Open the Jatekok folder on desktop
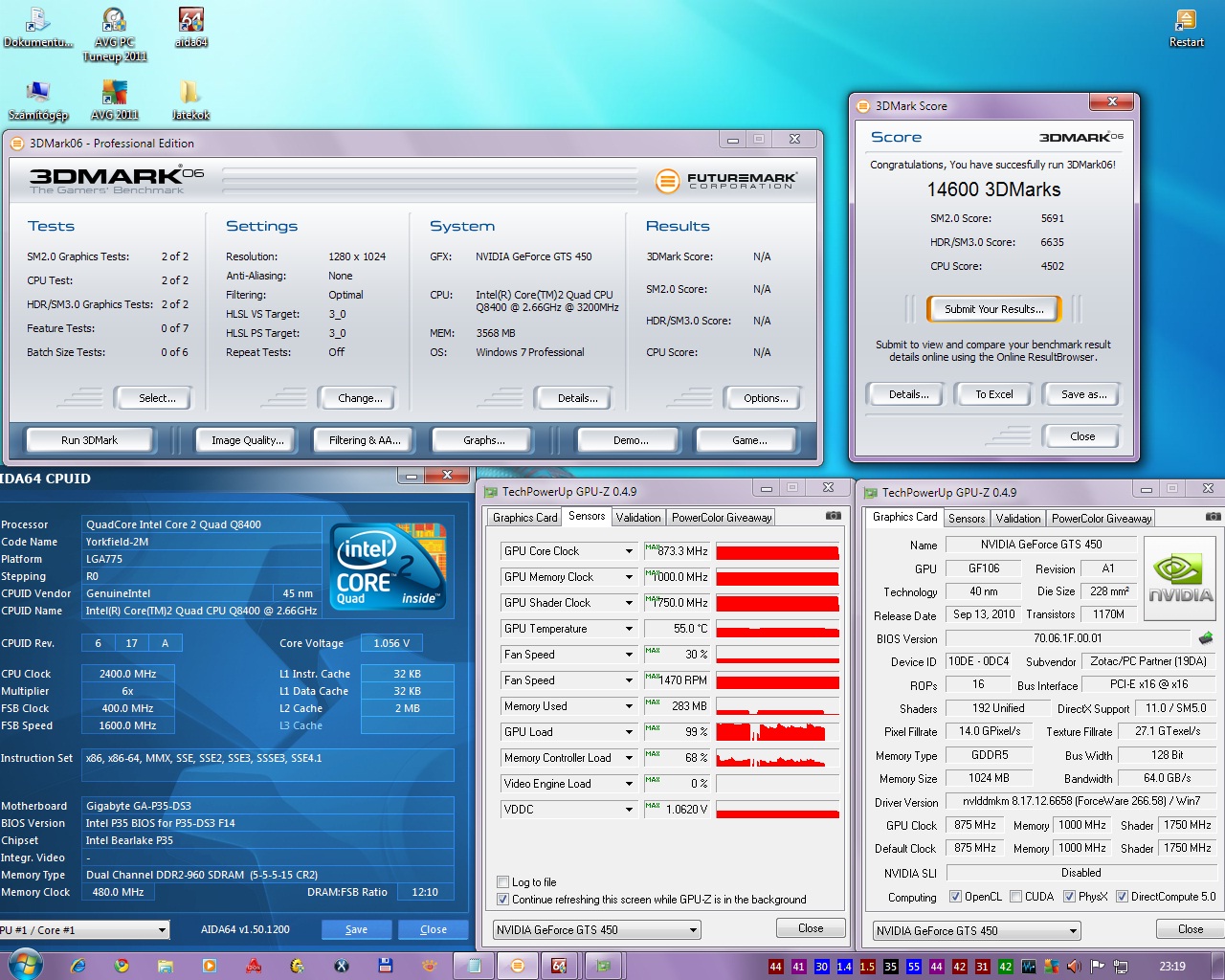Screen dimensions: 1225x980 click(190, 100)
